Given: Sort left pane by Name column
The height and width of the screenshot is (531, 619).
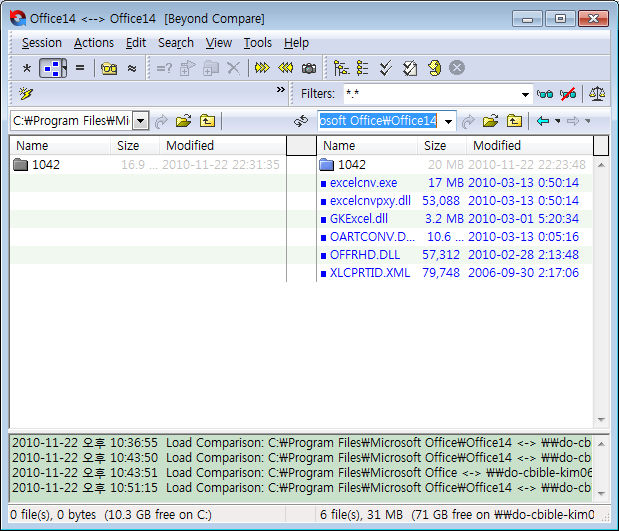Looking at the screenshot, I should 60,146.
